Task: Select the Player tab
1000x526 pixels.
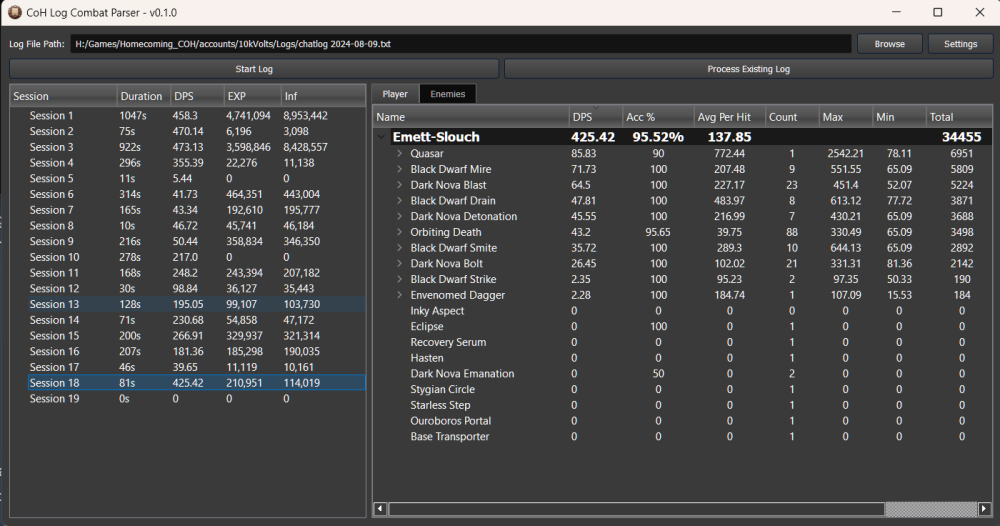Action: pos(395,94)
